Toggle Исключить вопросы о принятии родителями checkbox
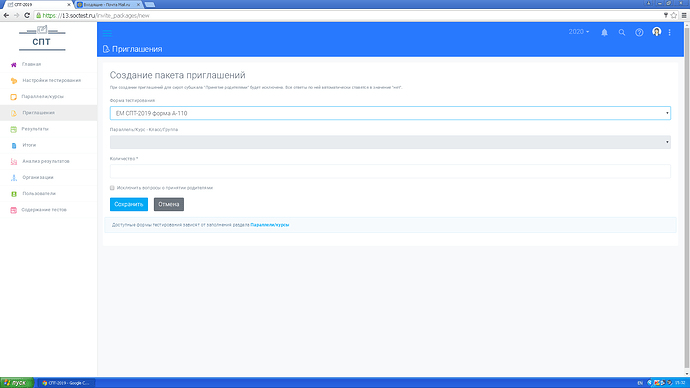Image resolution: width=690 pixels, height=388 pixels. click(112, 188)
